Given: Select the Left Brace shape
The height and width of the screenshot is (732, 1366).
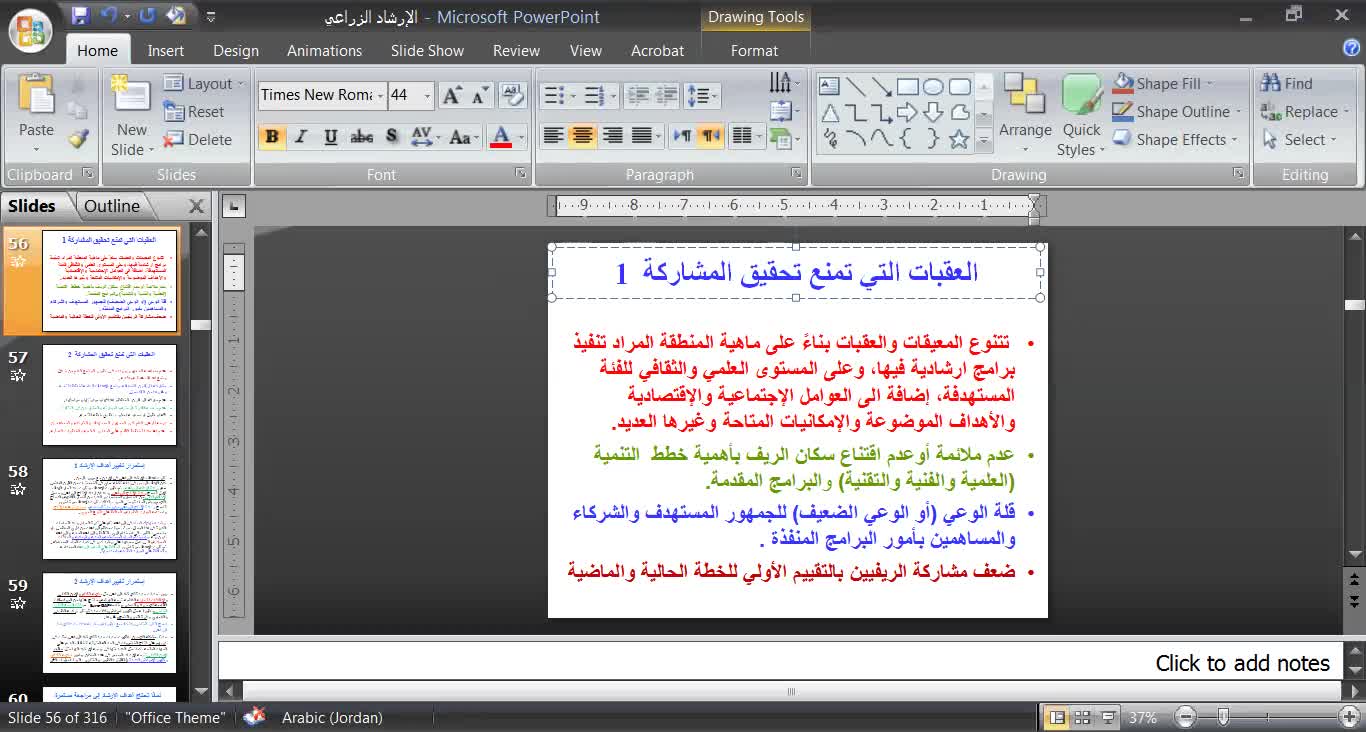Looking at the screenshot, I should click(908, 139).
